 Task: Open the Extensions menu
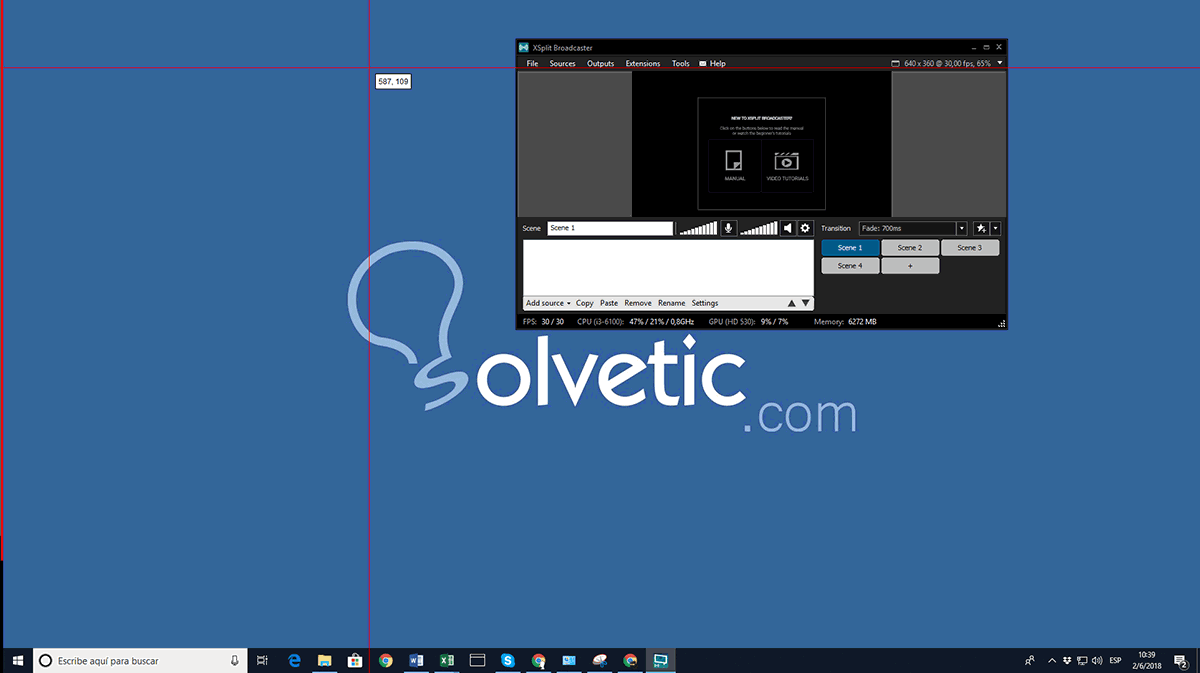click(x=643, y=63)
